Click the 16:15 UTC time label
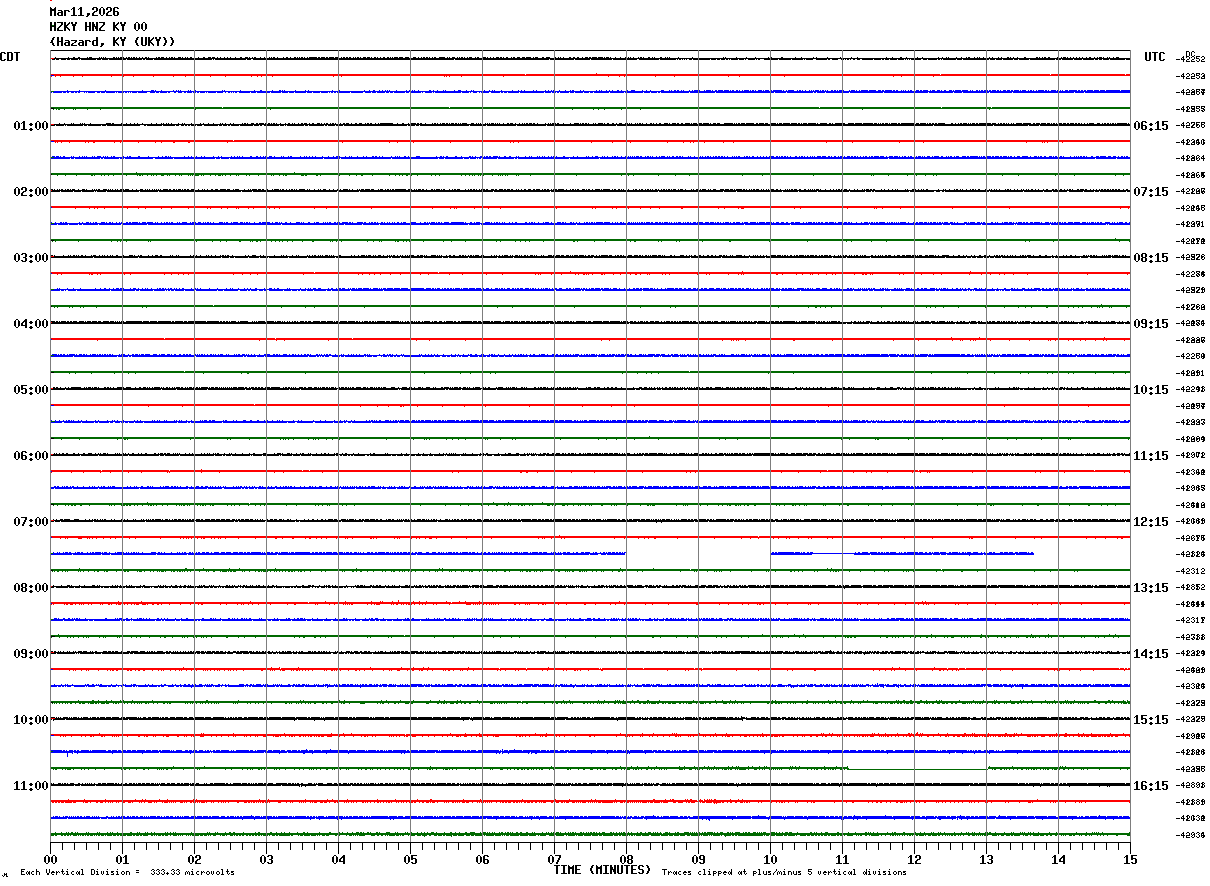This screenshot has height=886, width=1210. pos(1150,786)
